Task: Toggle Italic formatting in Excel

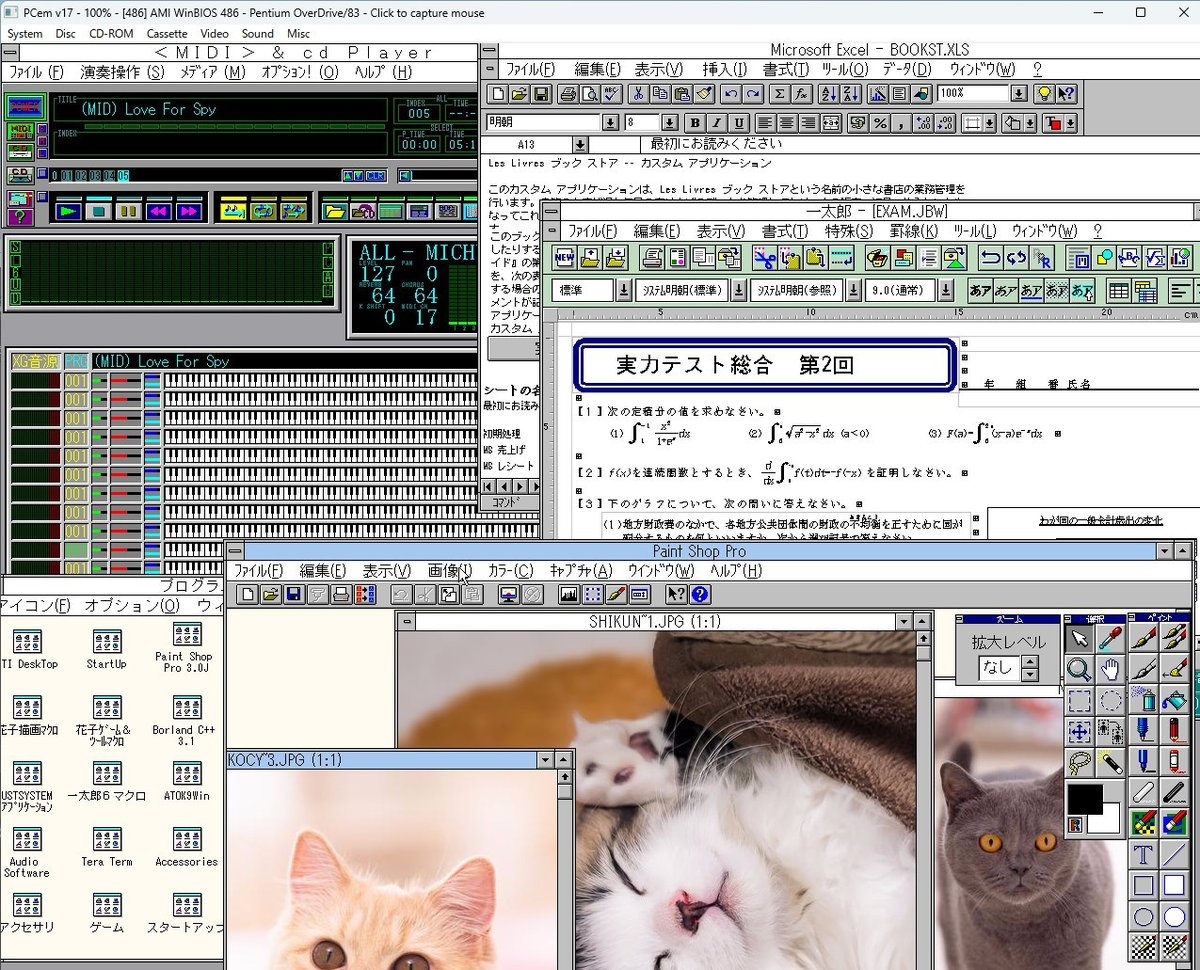Action: pos(716,122)
